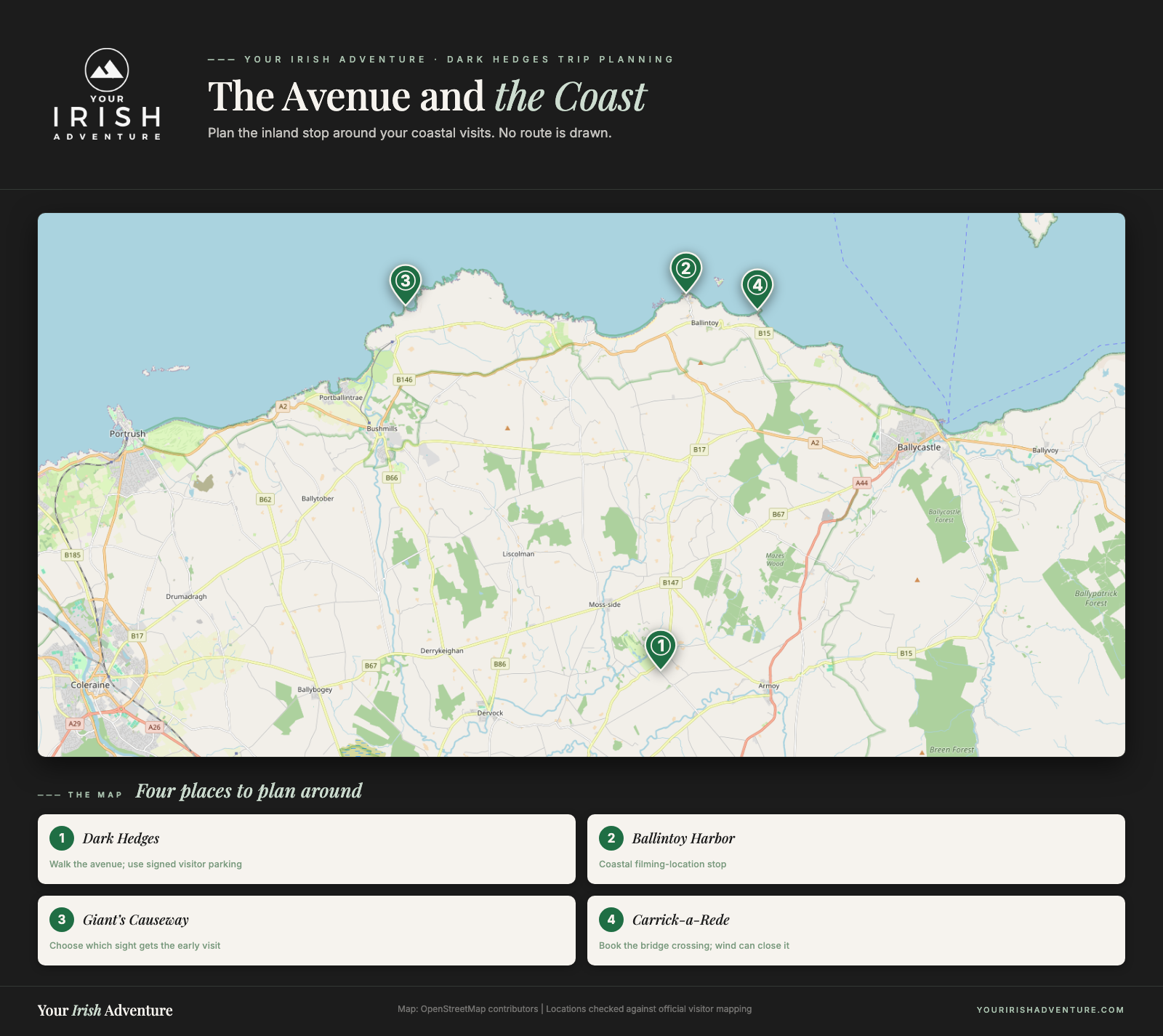The width and height of the screenshot is (1163, 1036).
Task: Click Portrush town label on map
Action: [127, 434]
